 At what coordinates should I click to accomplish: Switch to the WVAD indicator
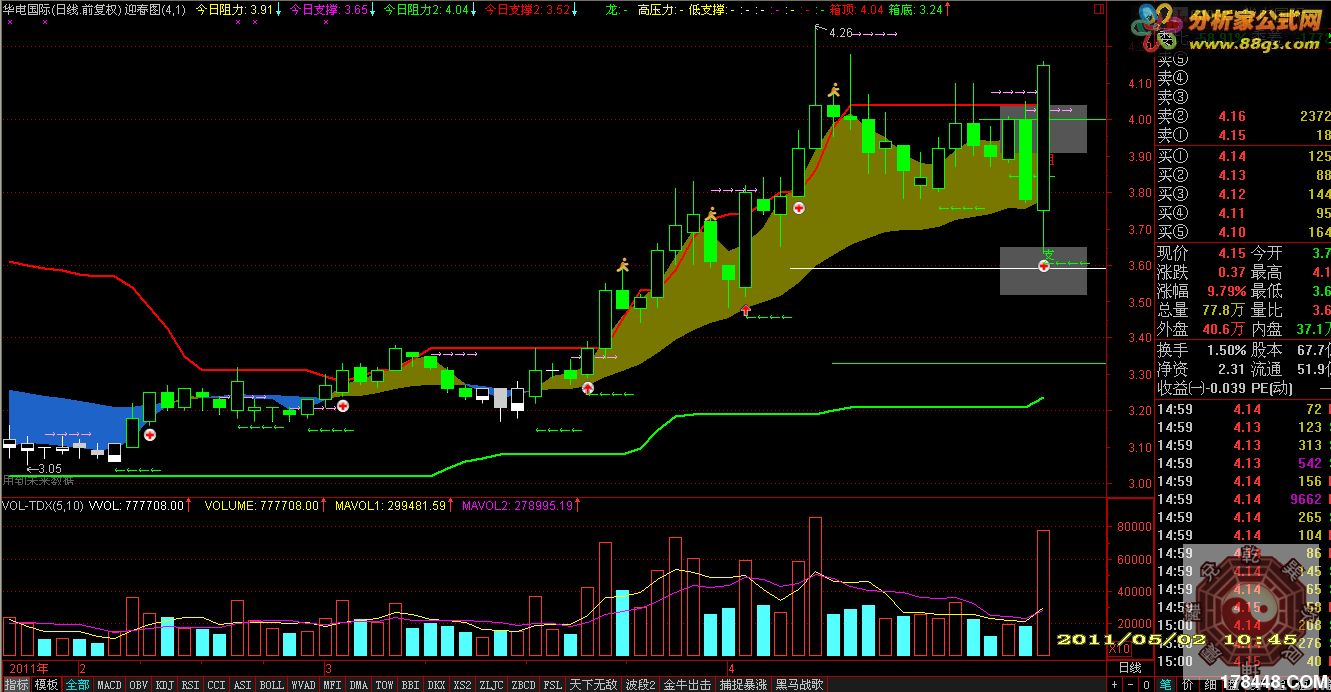coord(304,685)
